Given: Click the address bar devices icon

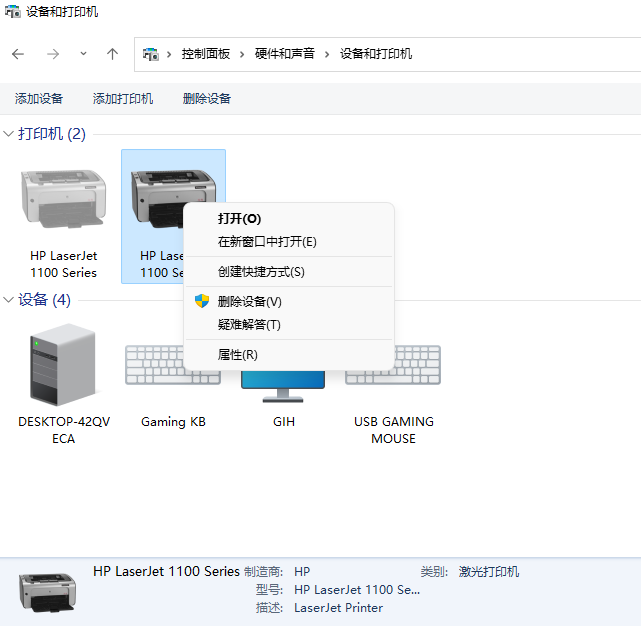Looking at the screenshot, I should (x=150, y=54).
